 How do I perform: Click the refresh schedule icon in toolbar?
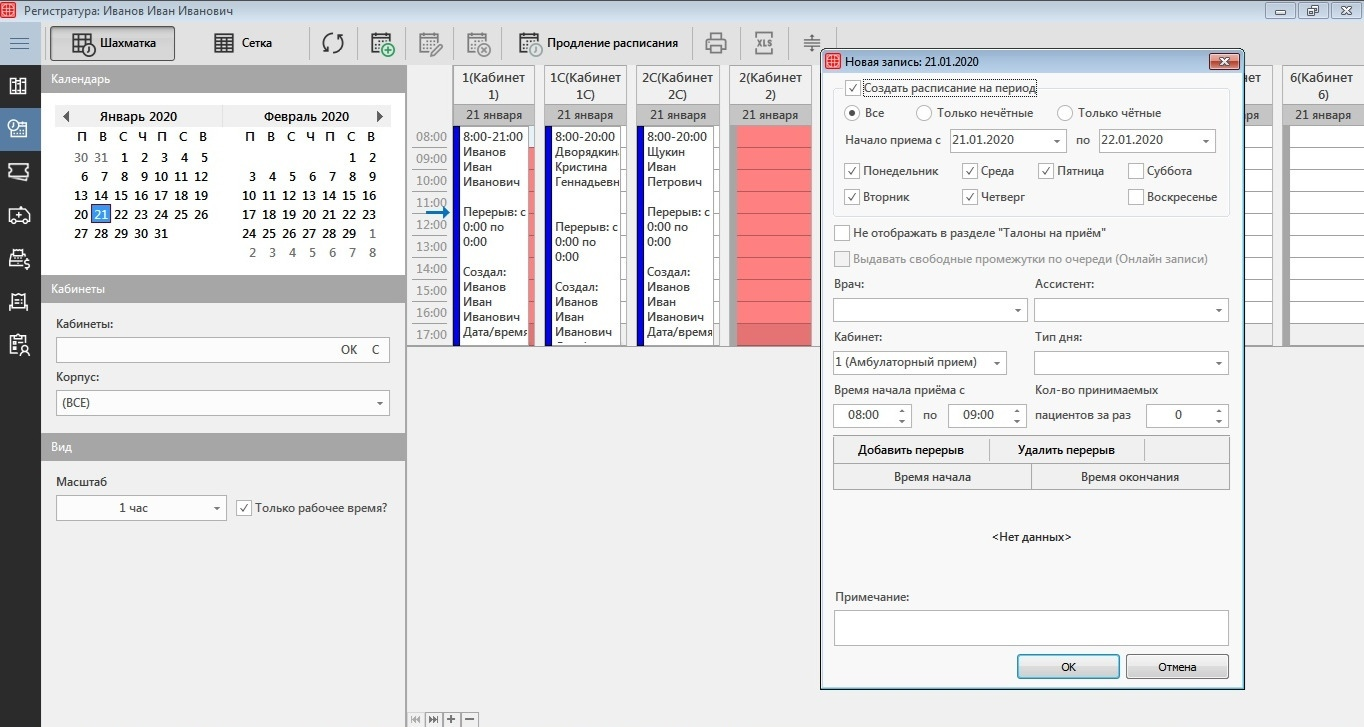pyautogui.click(x=332, y=43)
